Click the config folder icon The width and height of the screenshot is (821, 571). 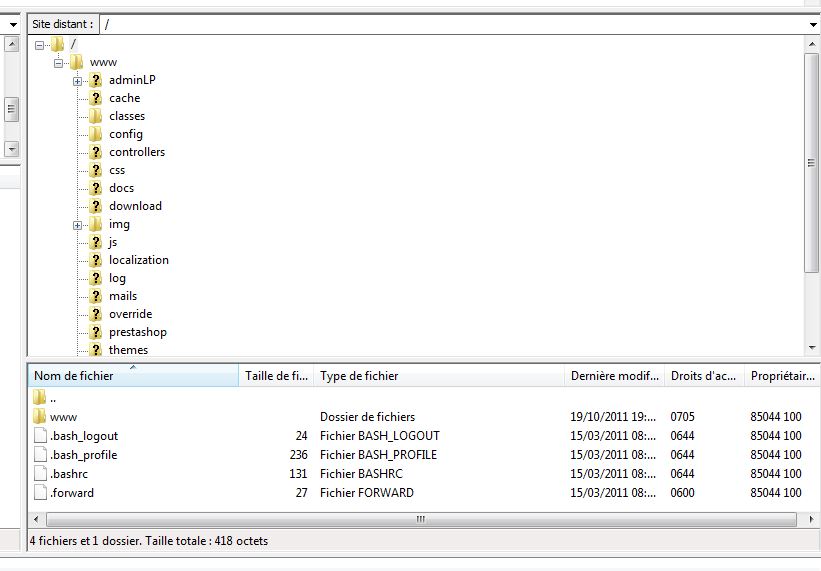pos(95,134)
